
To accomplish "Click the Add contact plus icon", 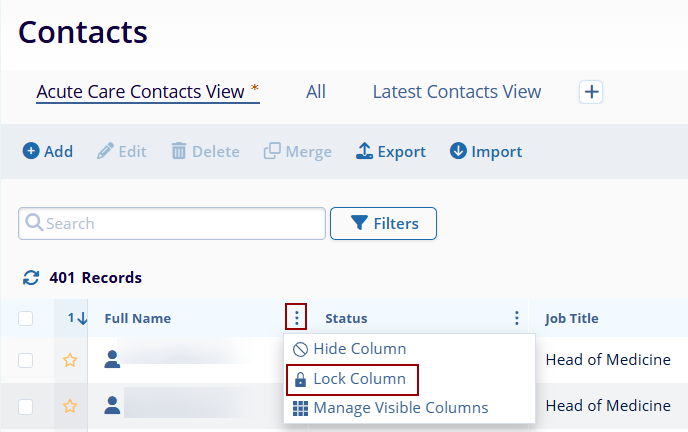I will coord(31,152).
